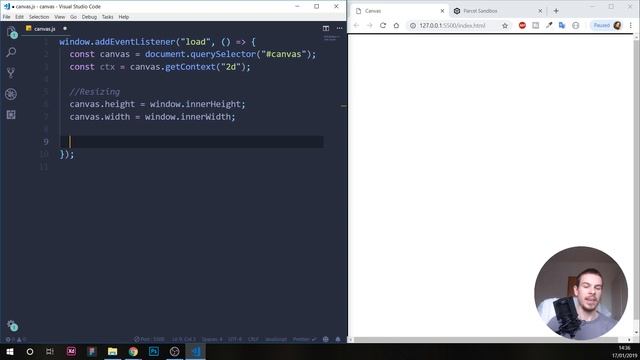Place cursor on empty line 9
Viewport: 640px width, 360px height.
192,142
